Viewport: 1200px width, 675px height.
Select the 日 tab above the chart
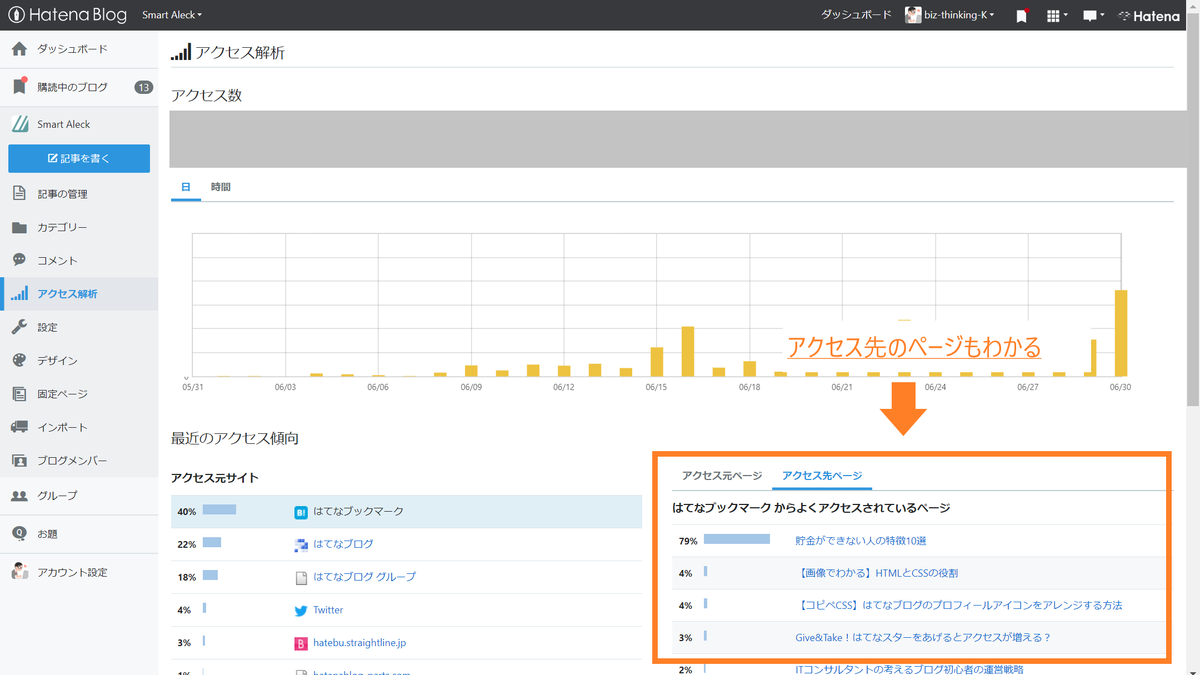point(186,187)
